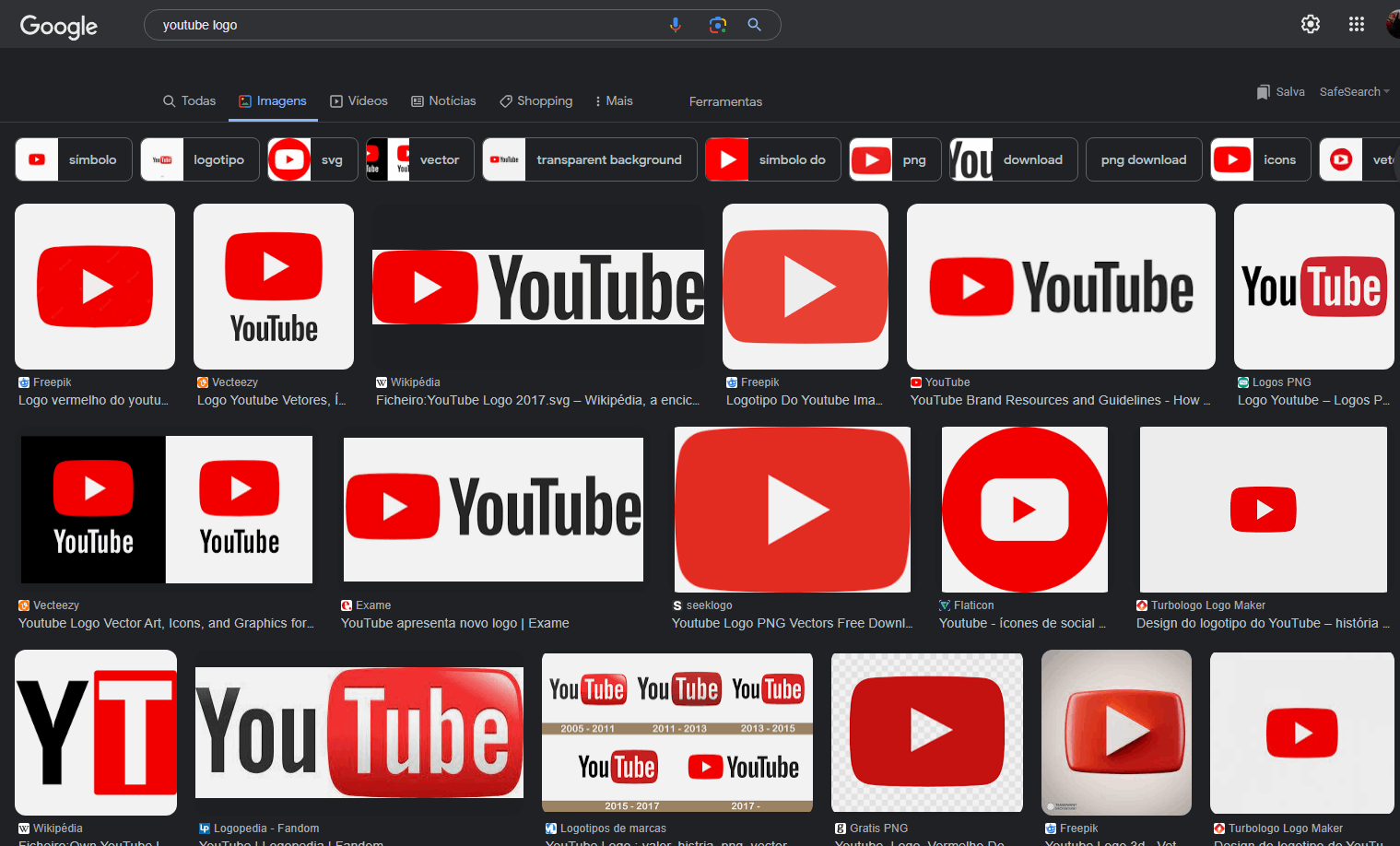Image resolution: width=1400 pixels, height=846 pixels.
Task: Open Vecteezy black-and-white YouTube logos thumbnail
Action: (x=167, y=510)
